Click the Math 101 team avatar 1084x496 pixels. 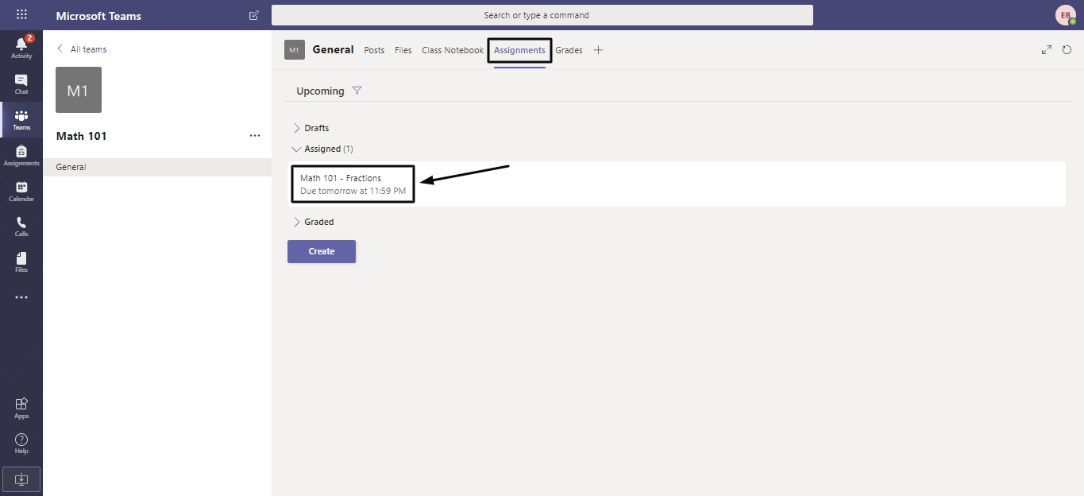pos(79,90)
